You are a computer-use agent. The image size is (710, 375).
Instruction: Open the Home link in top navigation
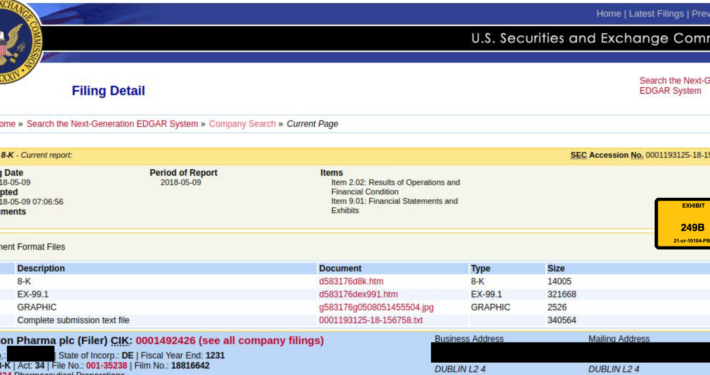point(608,14)
